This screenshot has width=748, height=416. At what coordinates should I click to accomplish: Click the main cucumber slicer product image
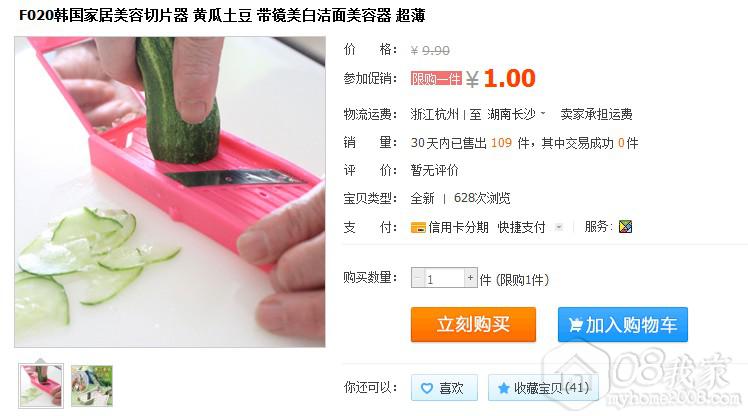tap(170, 192)
